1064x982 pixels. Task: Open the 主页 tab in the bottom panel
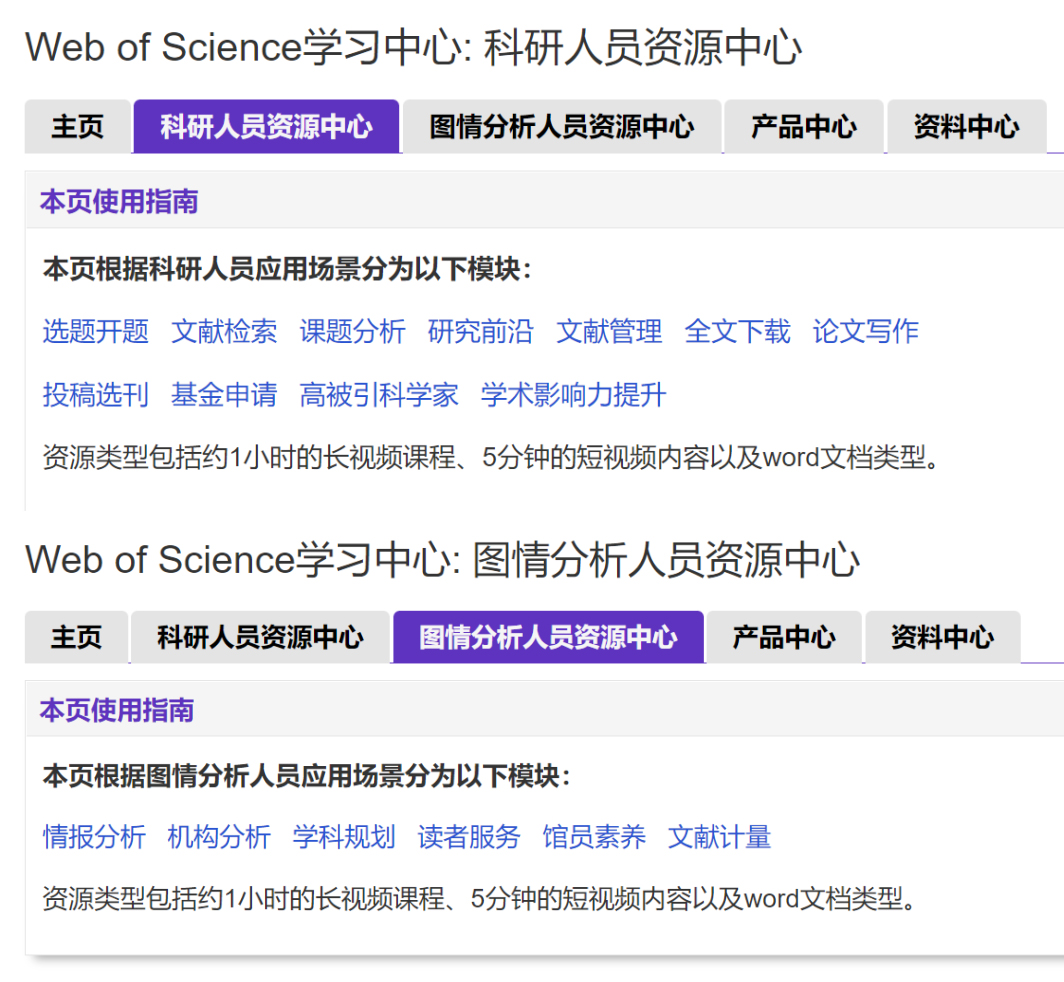[x=76, y=637]
